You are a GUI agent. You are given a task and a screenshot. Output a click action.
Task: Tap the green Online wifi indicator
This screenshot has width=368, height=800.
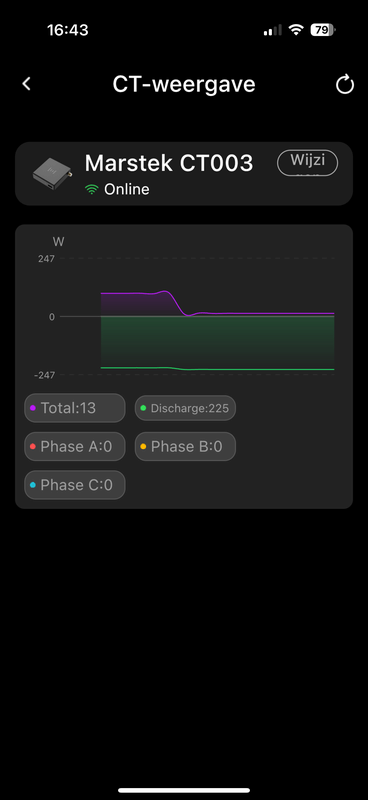pos(91,190)
